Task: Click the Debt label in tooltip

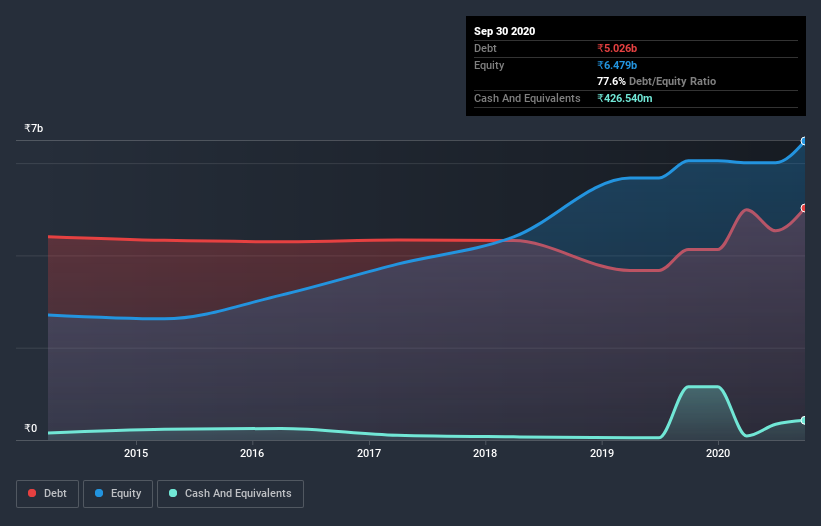Action: 485,48
